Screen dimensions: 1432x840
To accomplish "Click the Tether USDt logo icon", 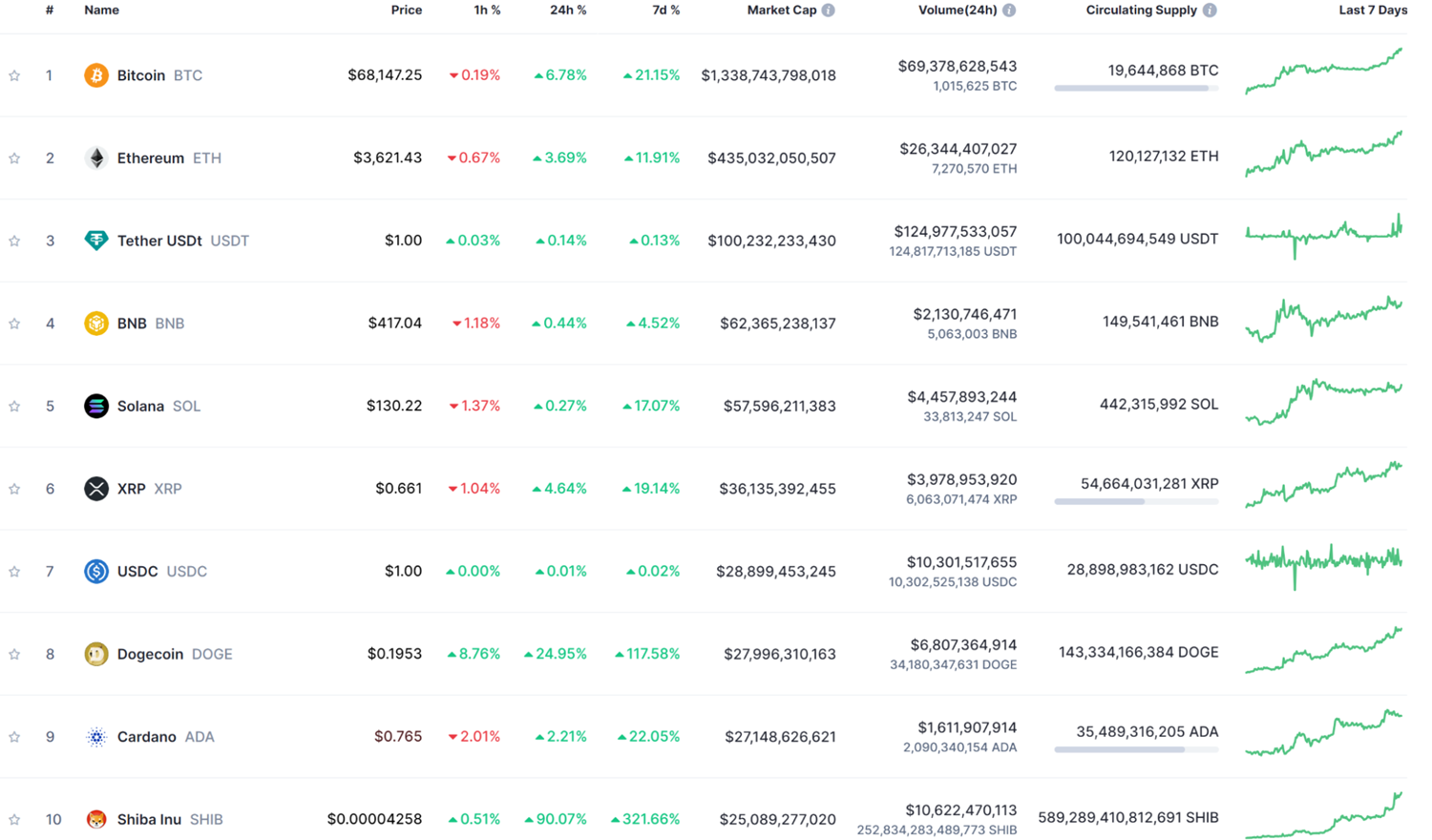I will tap(95, 241).
